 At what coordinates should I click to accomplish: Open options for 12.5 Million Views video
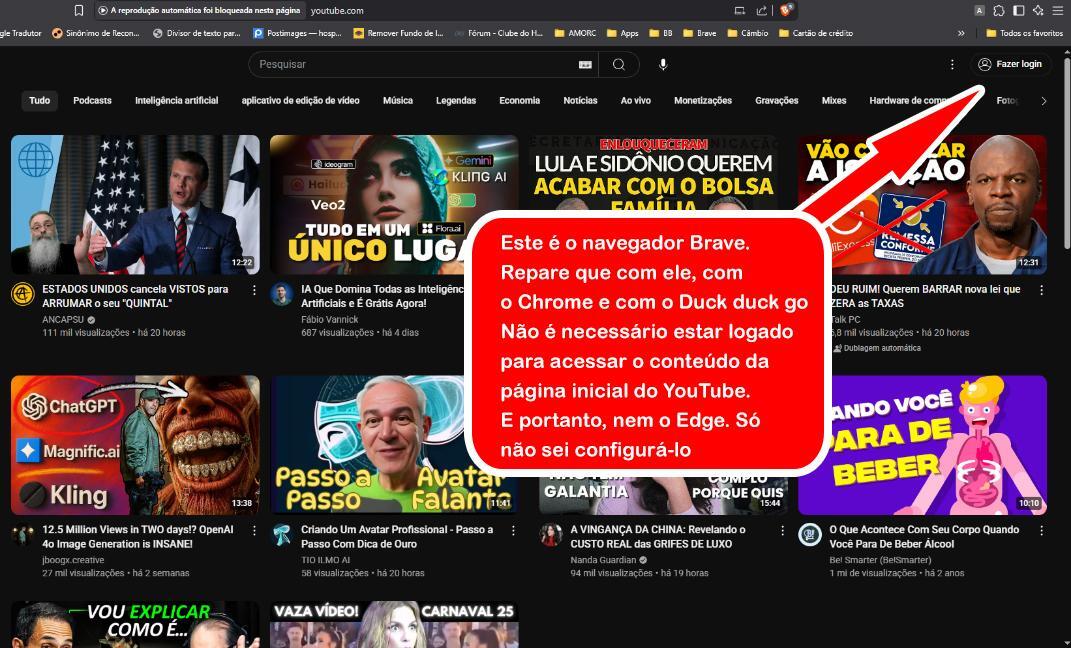tap(254, 531)
